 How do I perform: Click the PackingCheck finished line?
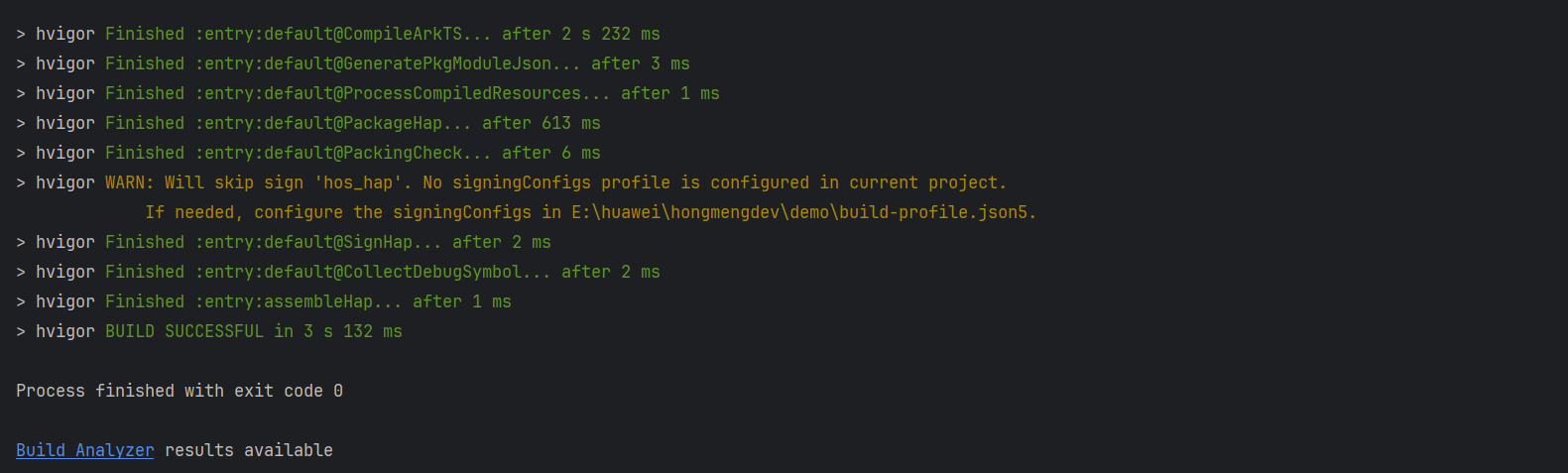308,153
